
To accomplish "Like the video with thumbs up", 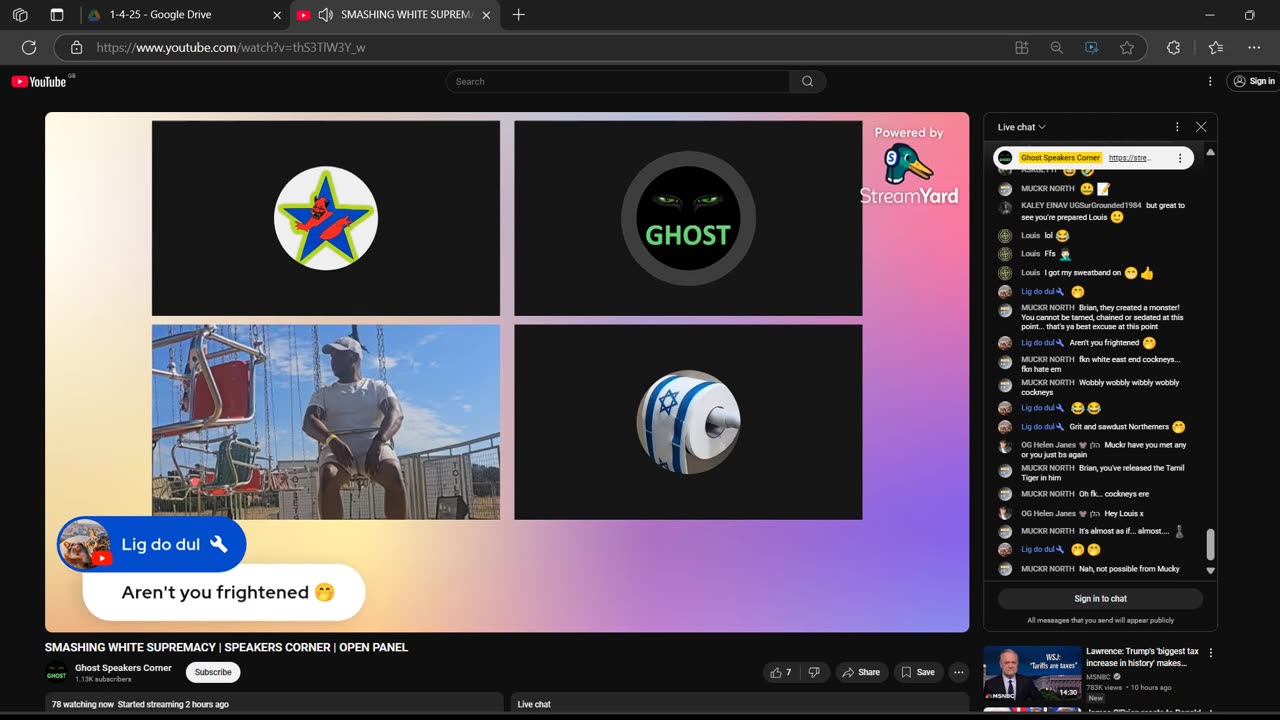I will pyautogui.click(x=780, y=672).
